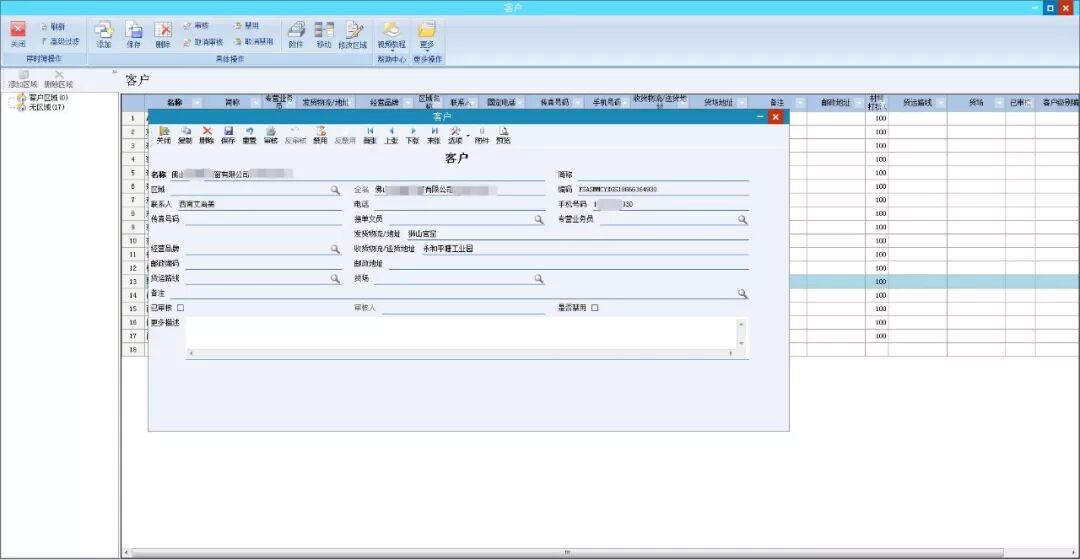Click the 移动 move icon
The image size is (1080, 559).
tap(324, 34)
